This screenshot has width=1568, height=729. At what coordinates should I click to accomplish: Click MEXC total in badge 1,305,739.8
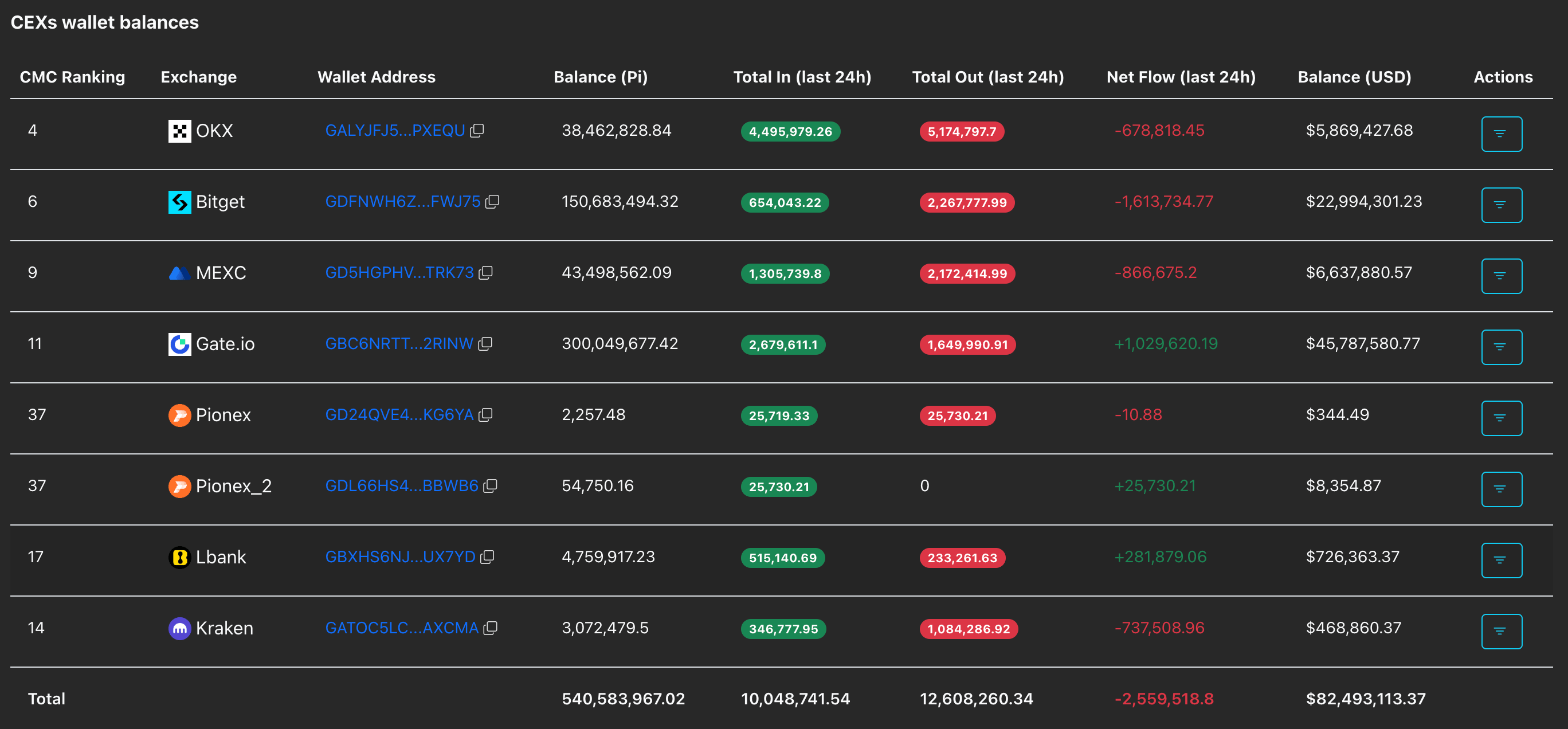(785, 274)
